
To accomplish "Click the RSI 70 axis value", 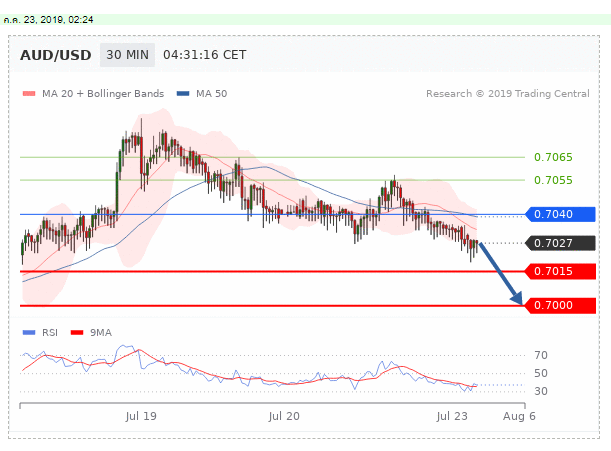I will 541,355.
